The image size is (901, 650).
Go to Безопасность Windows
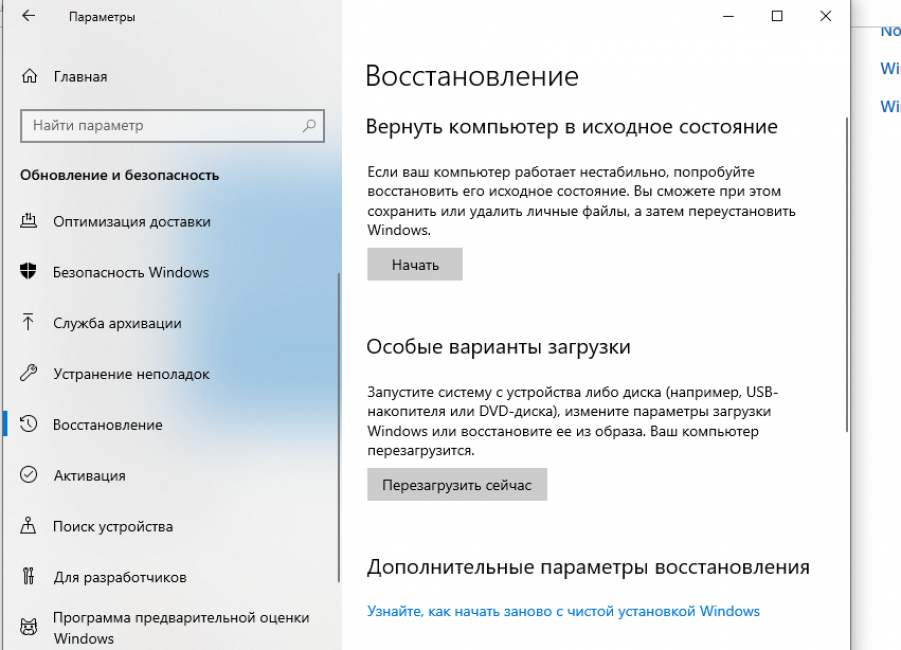pos(131,272)
